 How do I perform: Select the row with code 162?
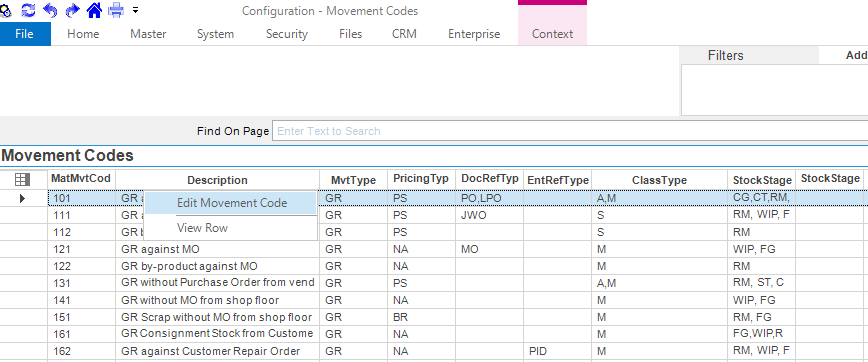click(x=433, y=351)
